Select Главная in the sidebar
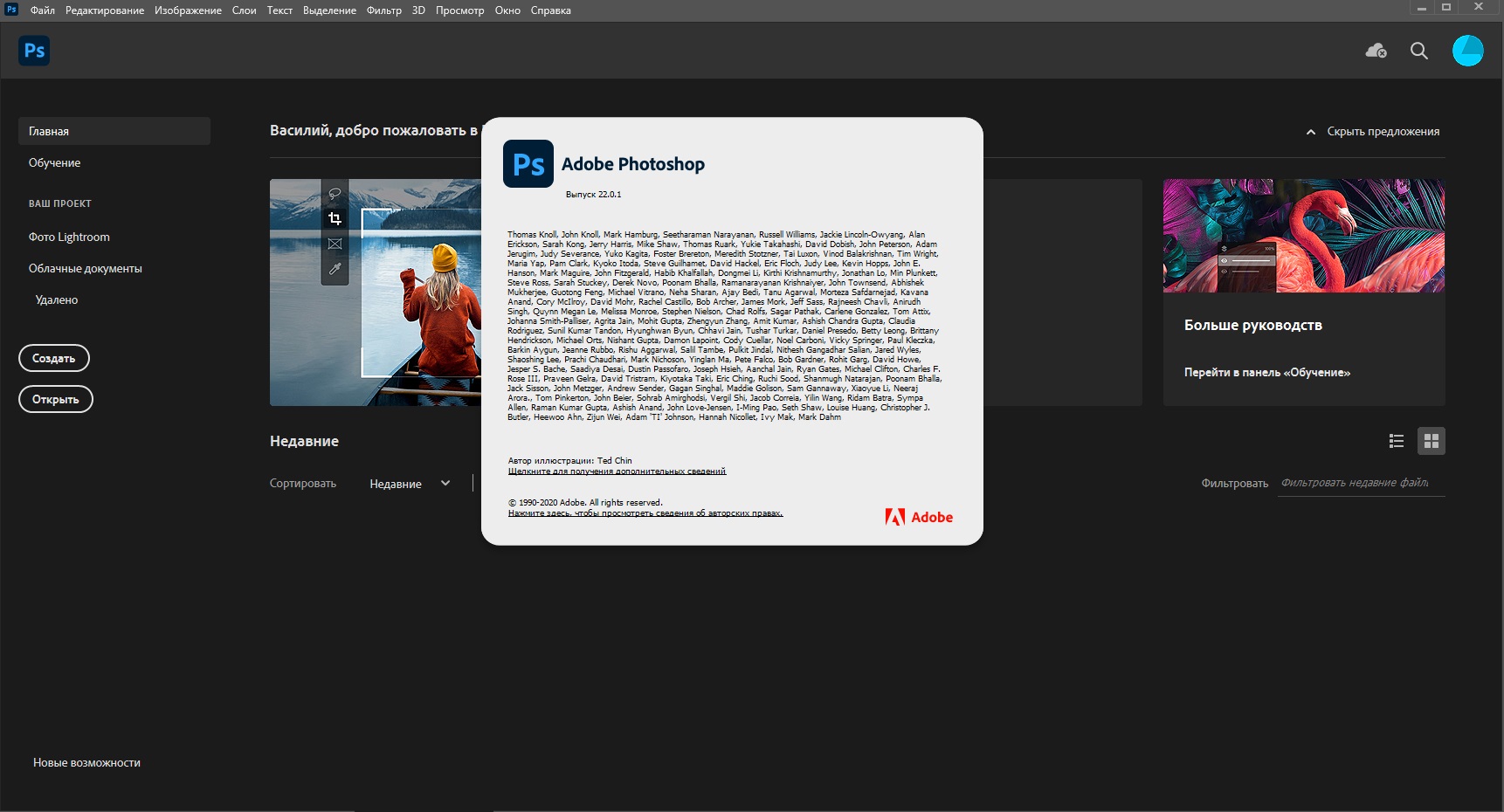Viewport: 1504px width, 812px height. click(114, 131)
